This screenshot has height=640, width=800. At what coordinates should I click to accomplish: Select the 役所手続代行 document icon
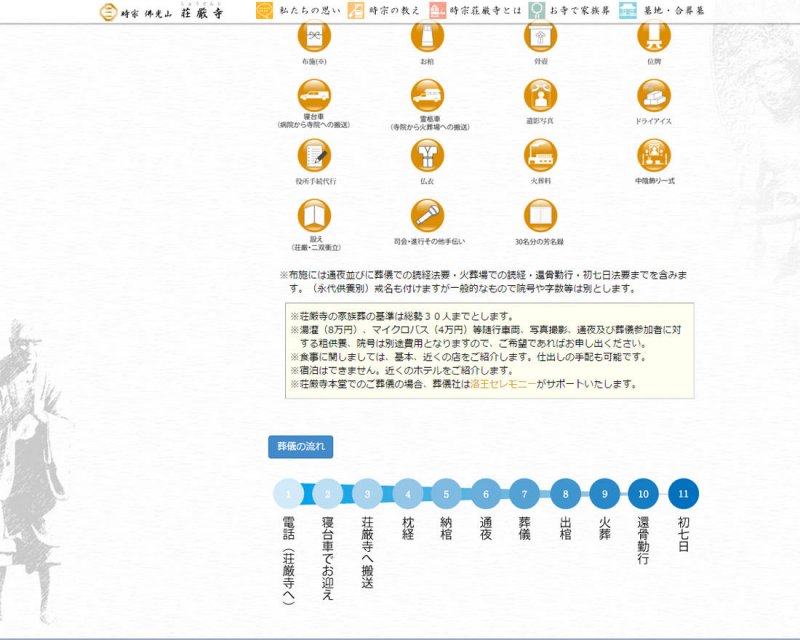tap(314, 155)
